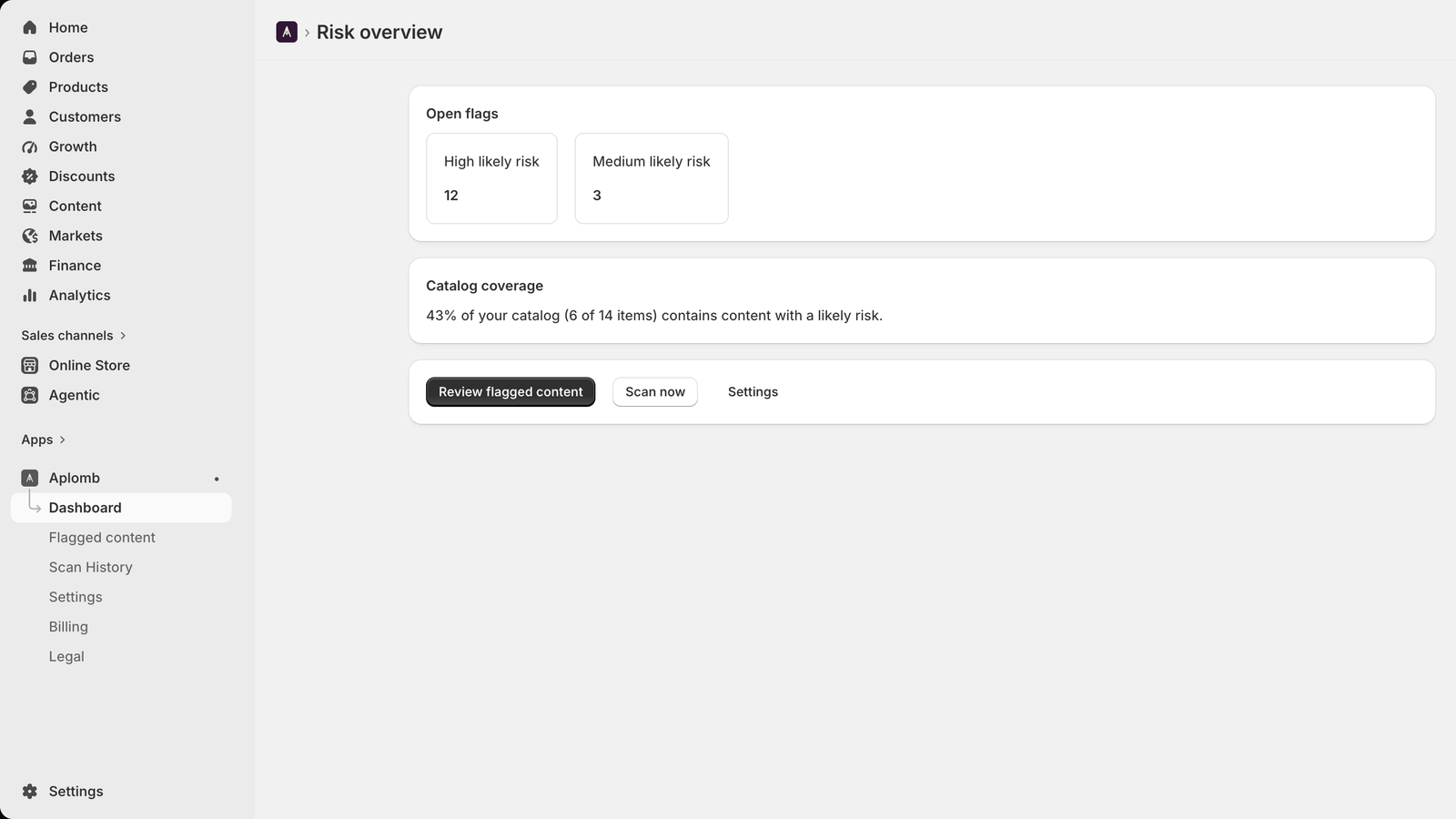Click the Open flags heading
Screen dimensions: 1456x819
[x=462, y=114]
